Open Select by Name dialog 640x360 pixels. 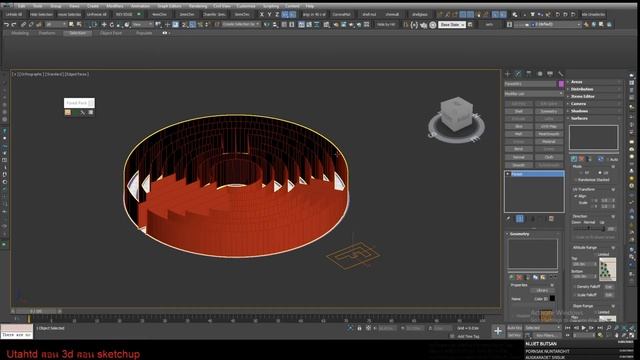(79, 24)
